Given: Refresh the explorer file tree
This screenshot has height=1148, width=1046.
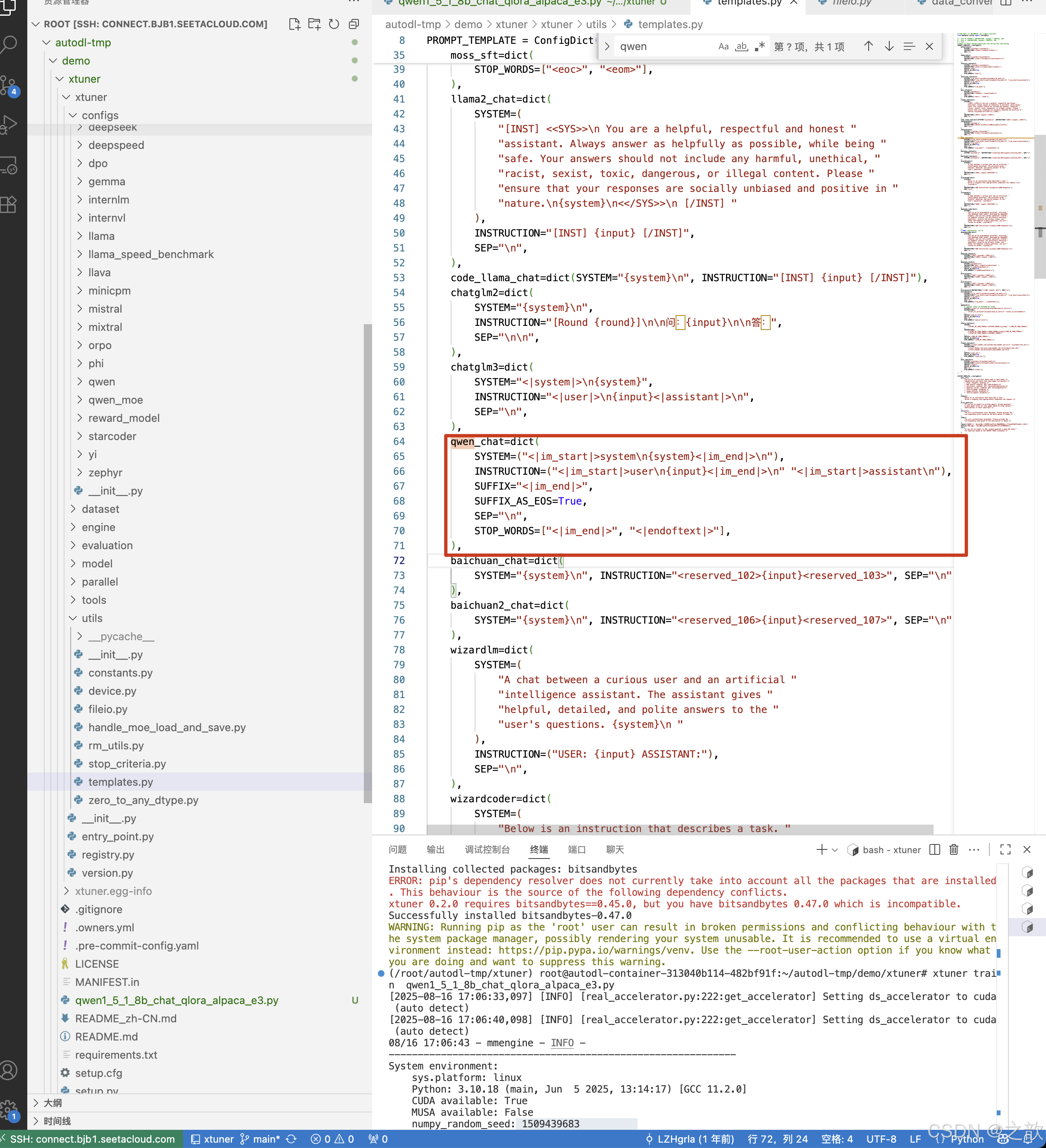Looking at the screenshot, I should pyautogui.click(x=334, y=24).
